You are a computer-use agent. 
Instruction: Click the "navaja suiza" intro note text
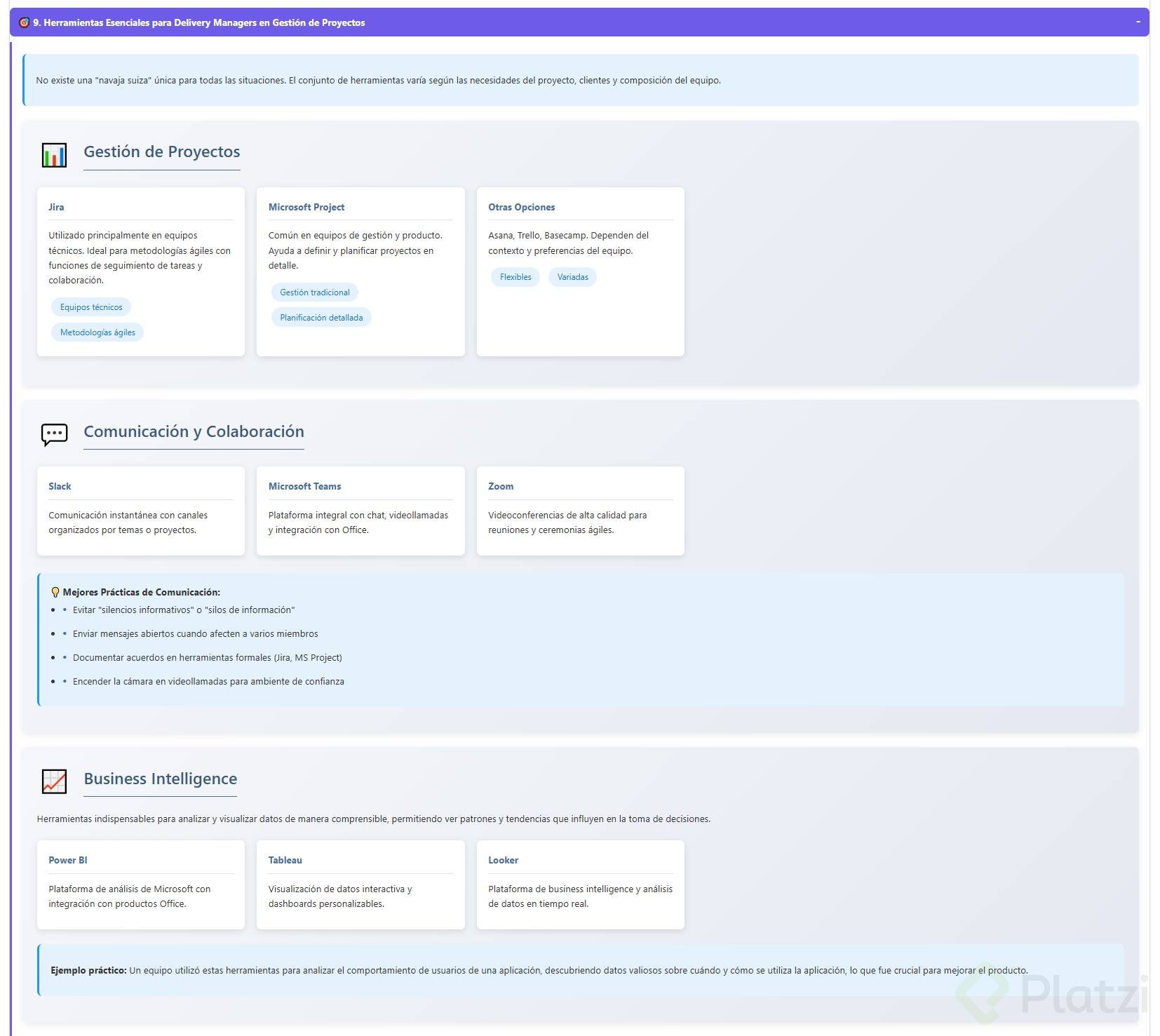pyautogui.click(x=379, y=81)
